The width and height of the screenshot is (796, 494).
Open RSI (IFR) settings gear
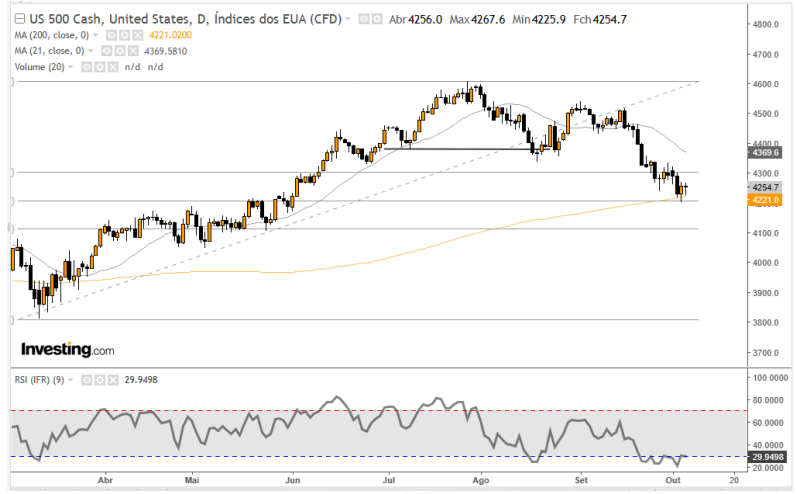pos(100,380)
